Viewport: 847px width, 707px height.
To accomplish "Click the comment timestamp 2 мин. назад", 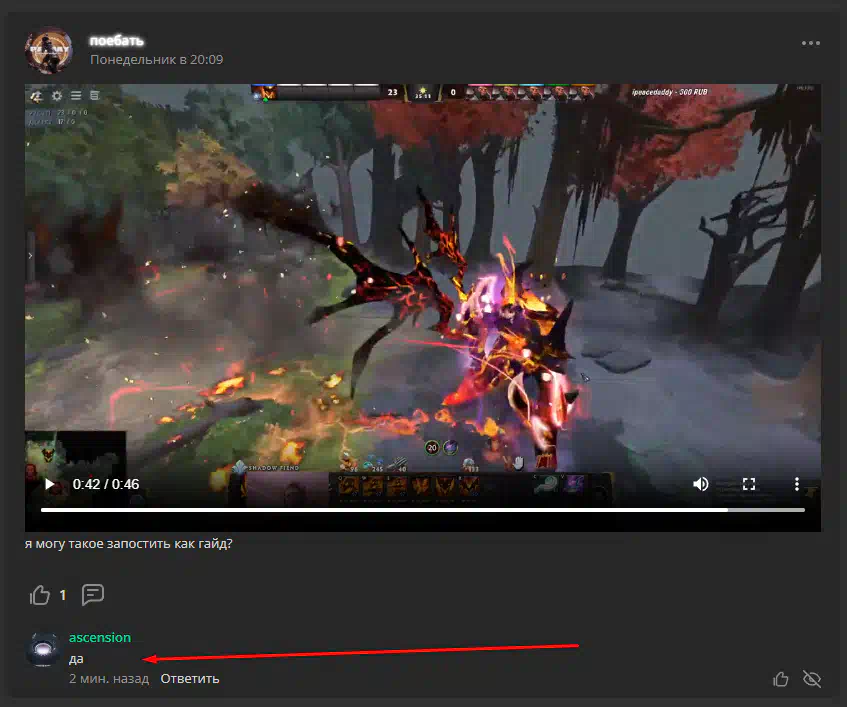I will (x=108, y=679).
